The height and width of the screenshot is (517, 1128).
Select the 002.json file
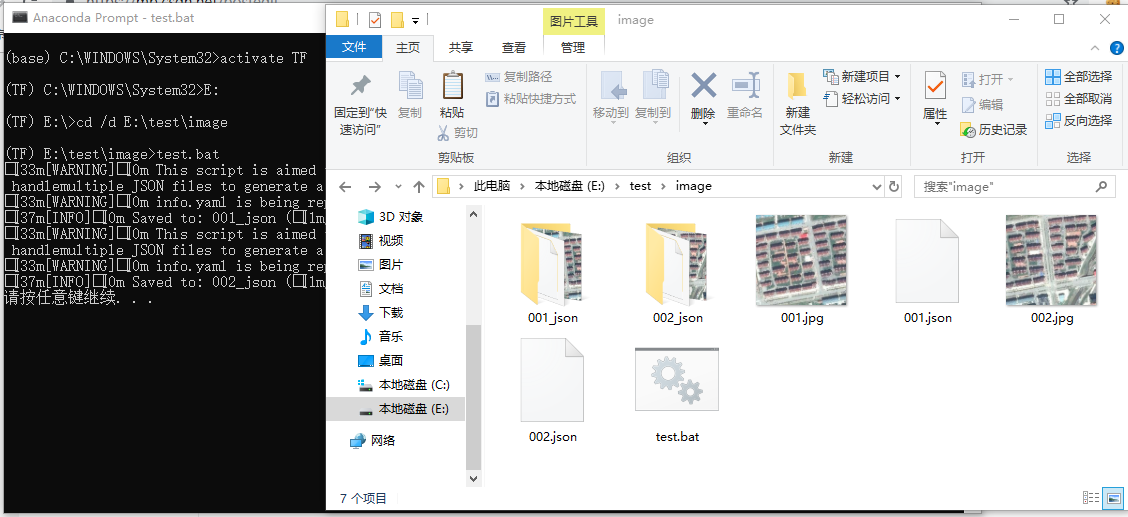[552, 391]
